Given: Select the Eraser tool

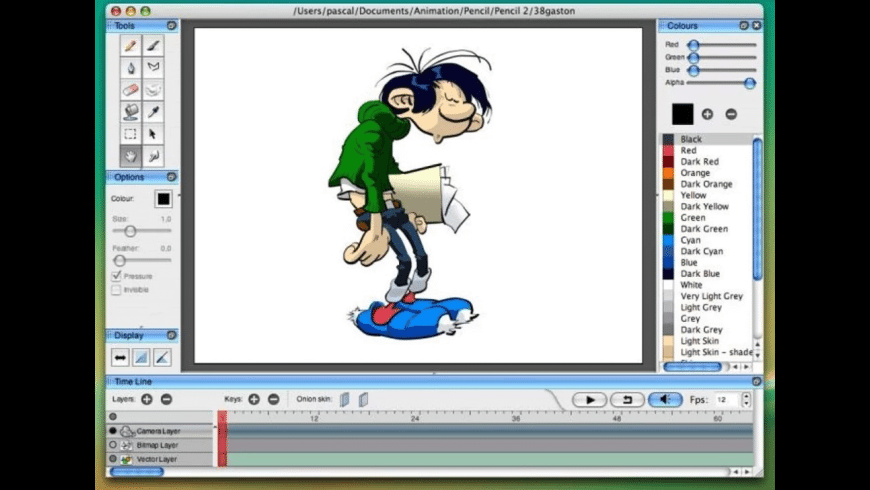Looking at the screenshot, I should pyautogui.click(x=130, y=90).
